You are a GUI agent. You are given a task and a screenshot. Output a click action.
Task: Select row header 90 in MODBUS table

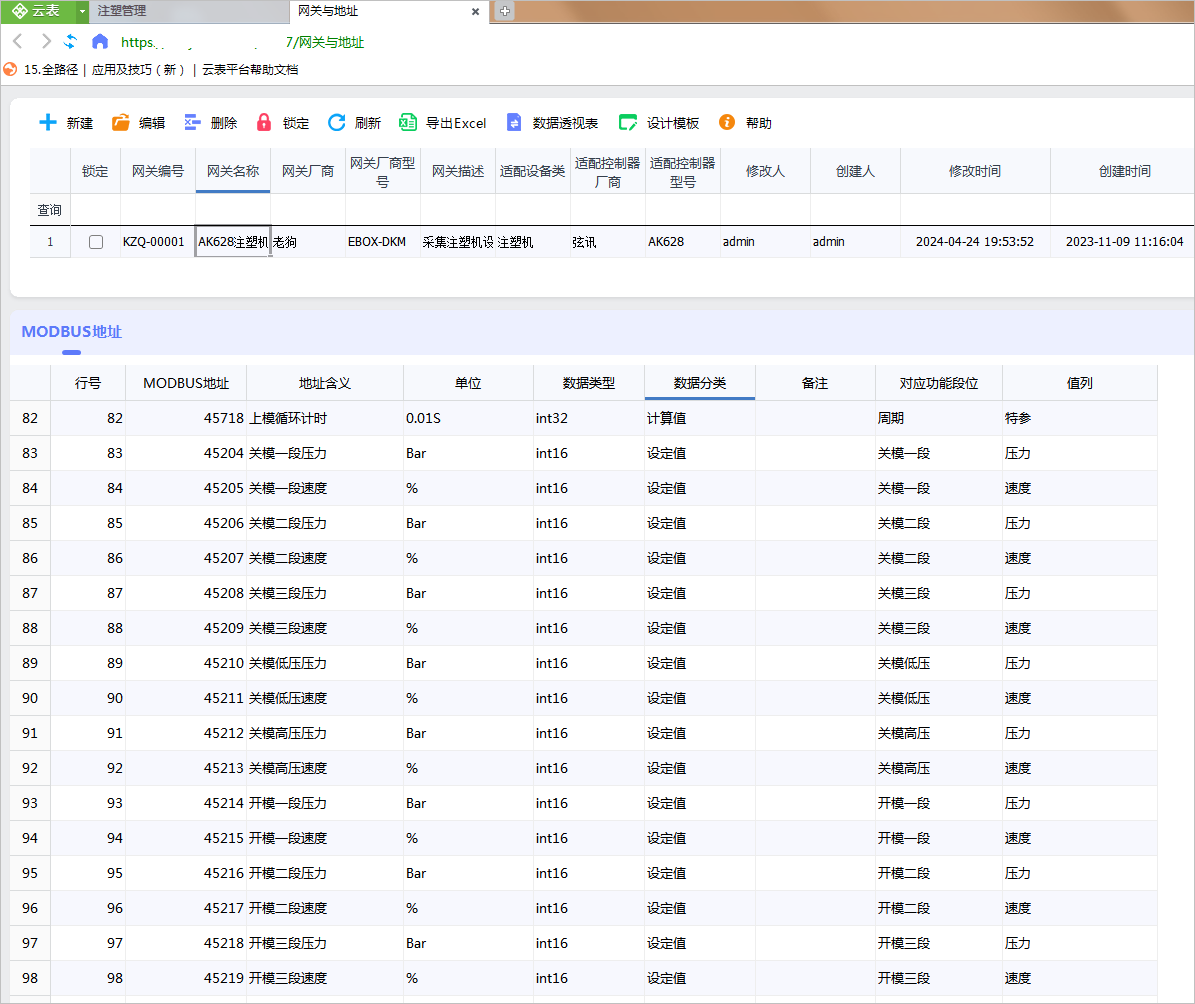click(30, 698)
